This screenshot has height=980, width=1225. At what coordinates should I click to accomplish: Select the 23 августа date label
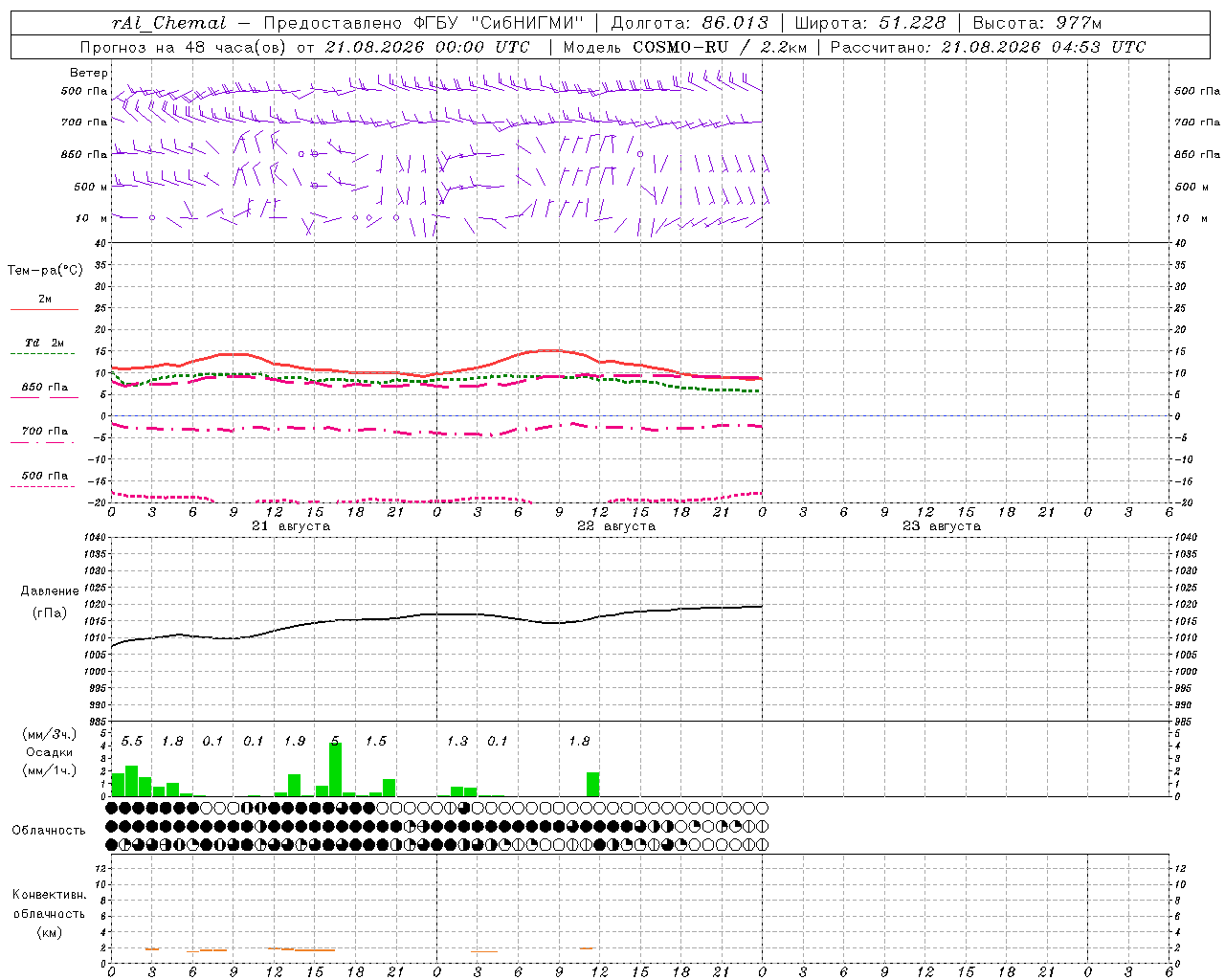942,525
